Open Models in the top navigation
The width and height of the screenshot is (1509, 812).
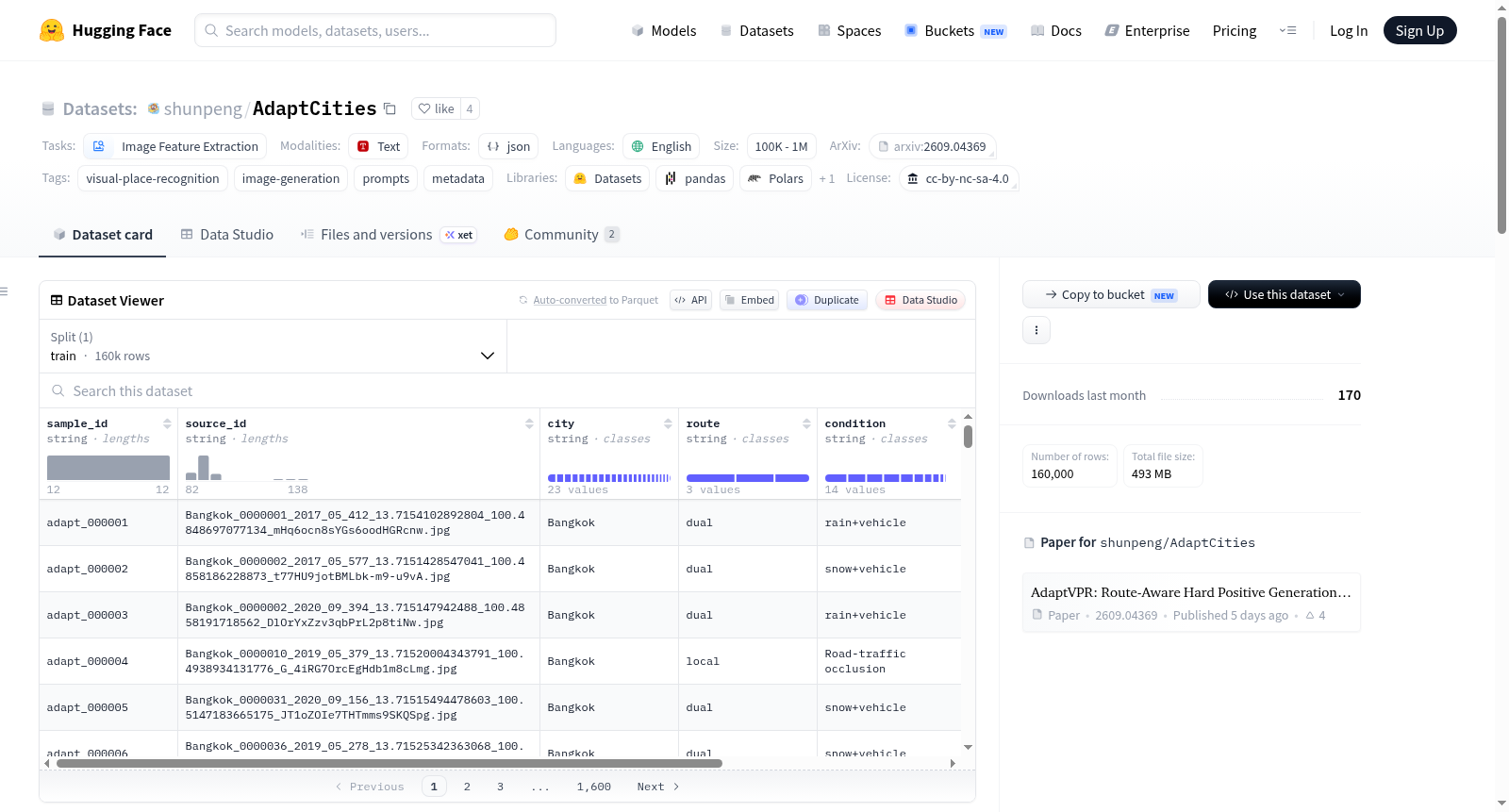[x=664, y=30]
